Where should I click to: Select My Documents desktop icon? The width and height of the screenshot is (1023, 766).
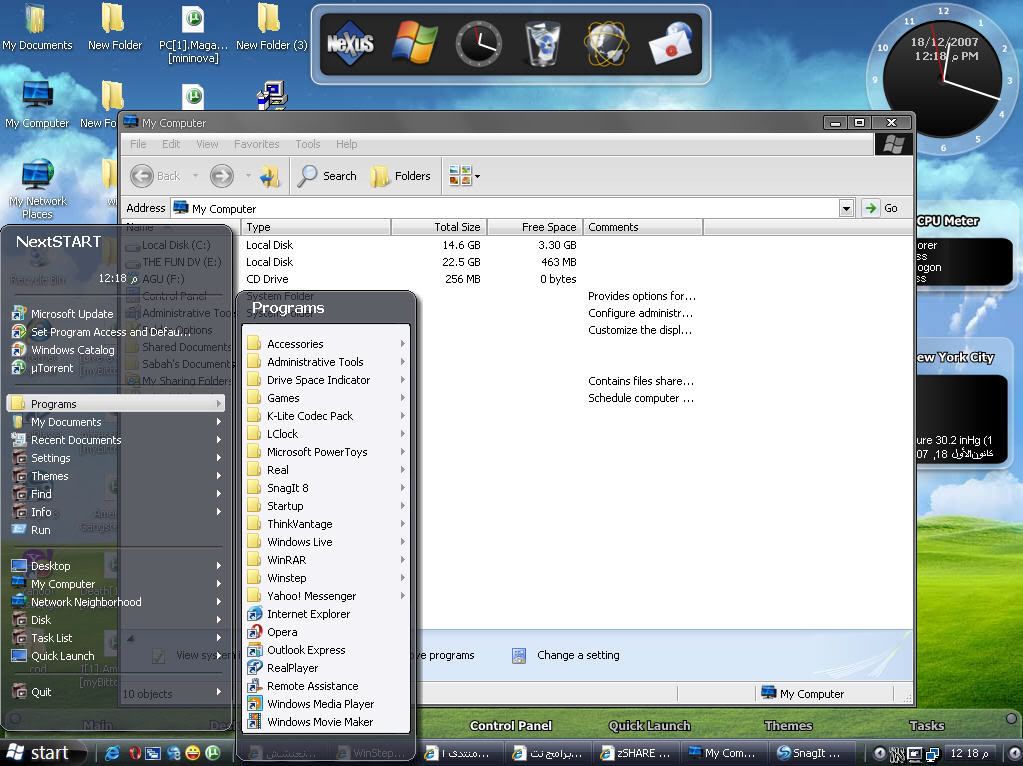37,27
